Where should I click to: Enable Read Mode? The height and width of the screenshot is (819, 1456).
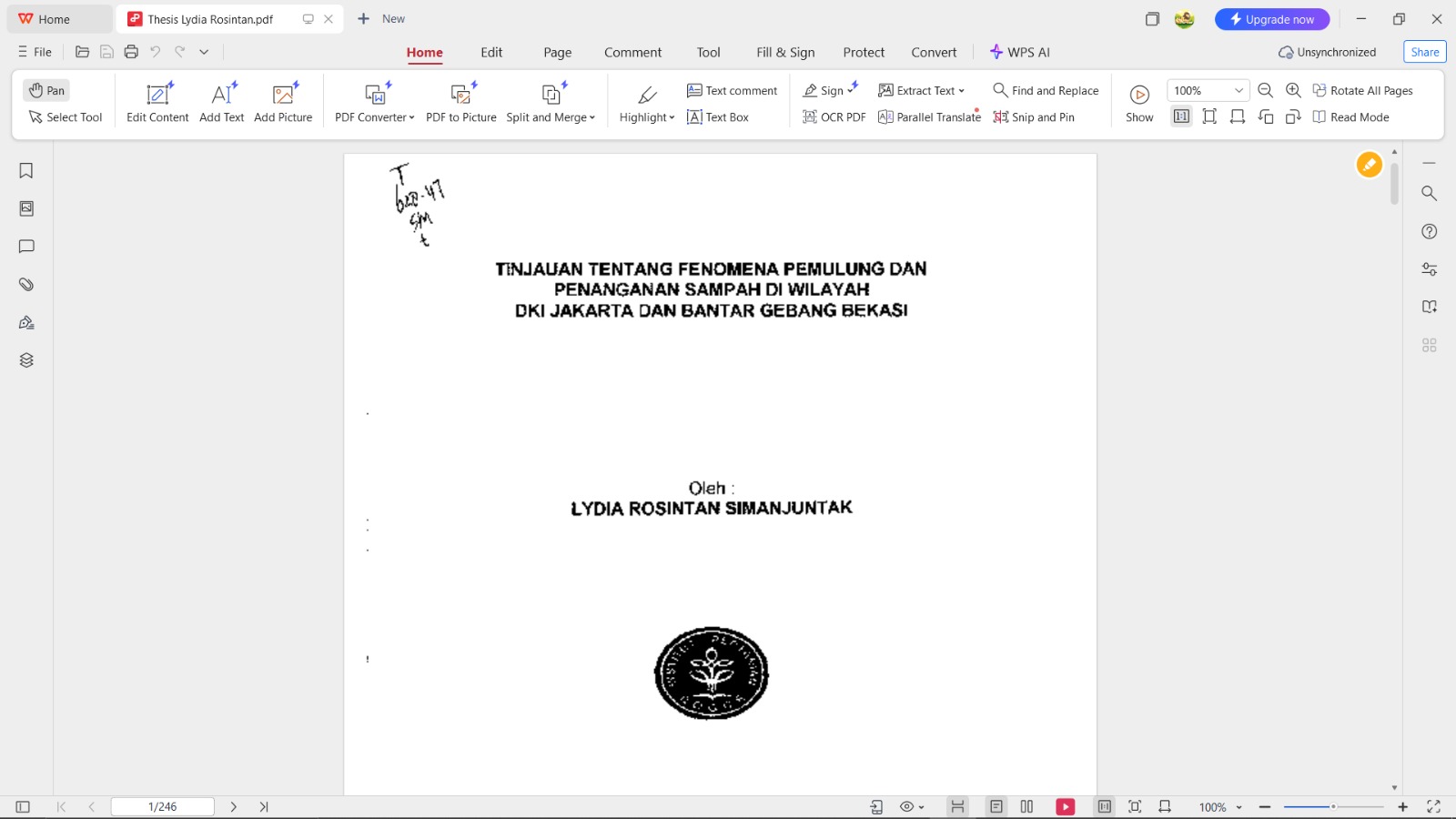coord(1350,117)
